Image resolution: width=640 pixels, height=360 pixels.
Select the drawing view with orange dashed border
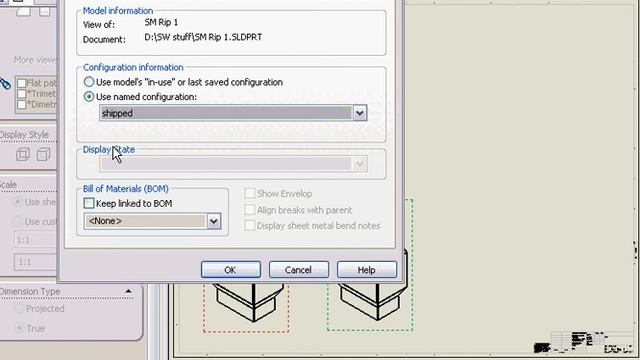tap(246, 306)
